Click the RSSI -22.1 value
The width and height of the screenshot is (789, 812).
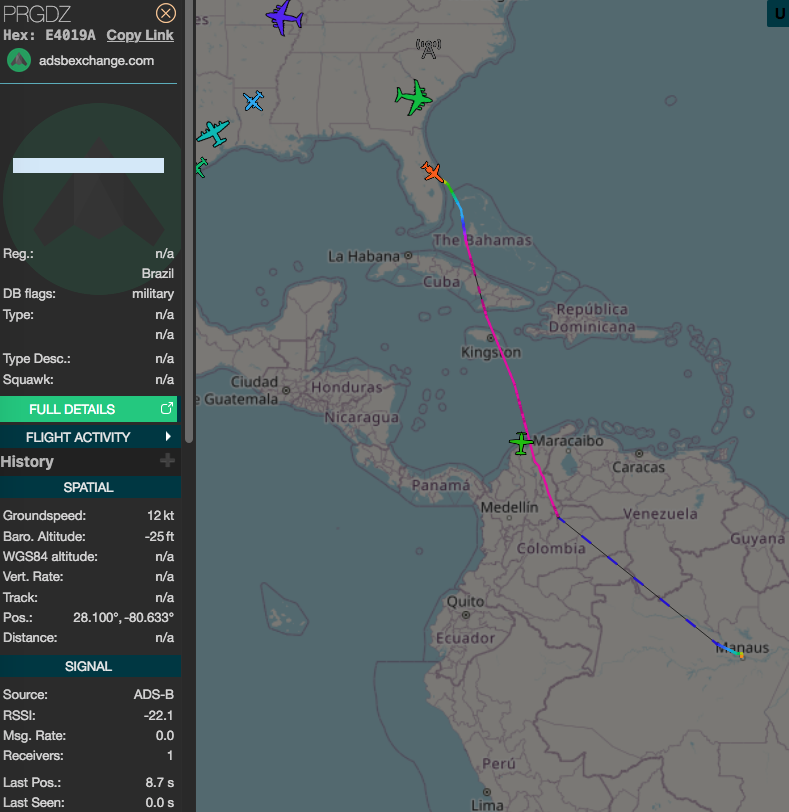click(159, 715)
